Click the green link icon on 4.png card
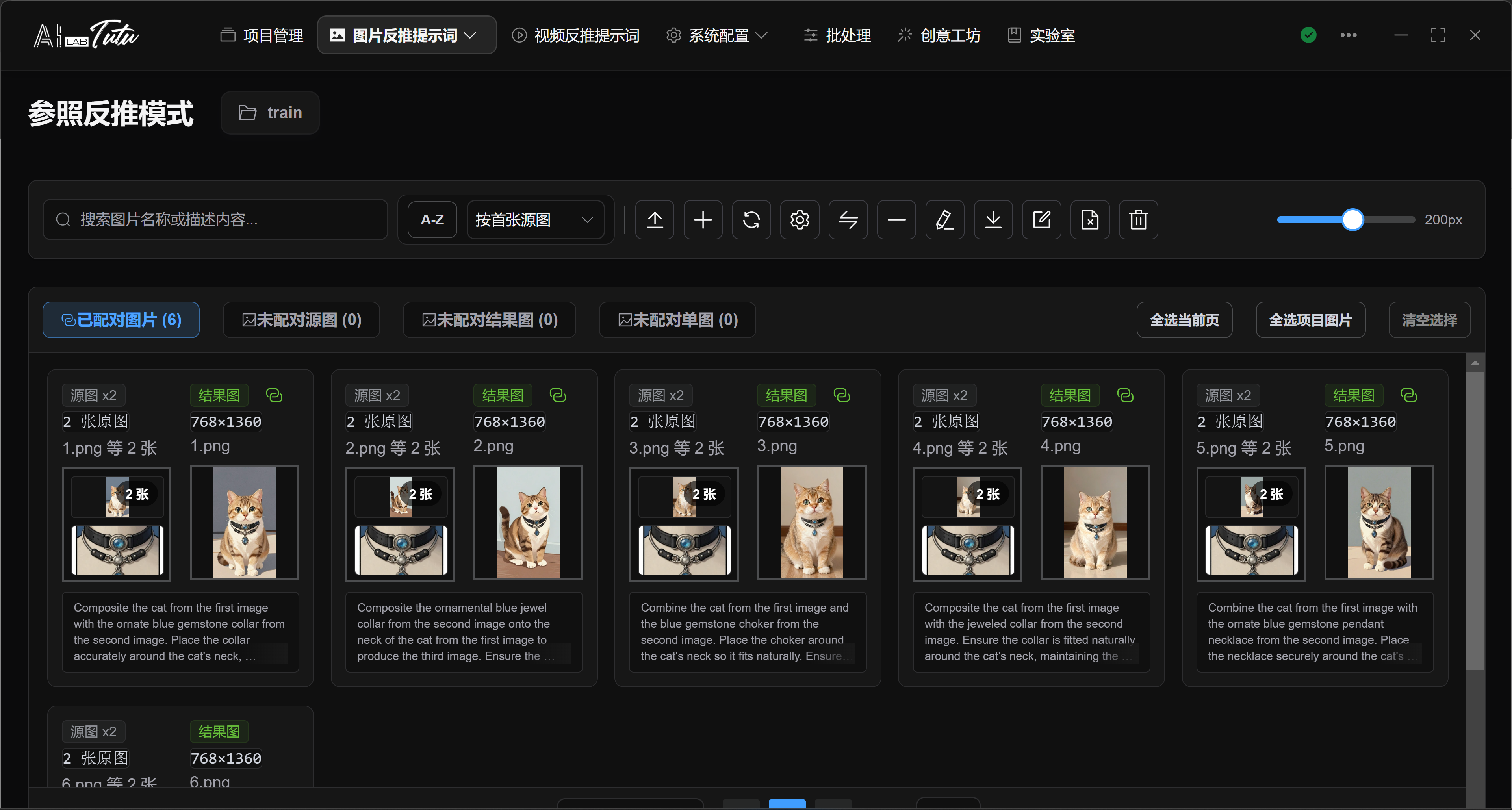The height and width of the screenshot is (810, 1512). 1125,395
